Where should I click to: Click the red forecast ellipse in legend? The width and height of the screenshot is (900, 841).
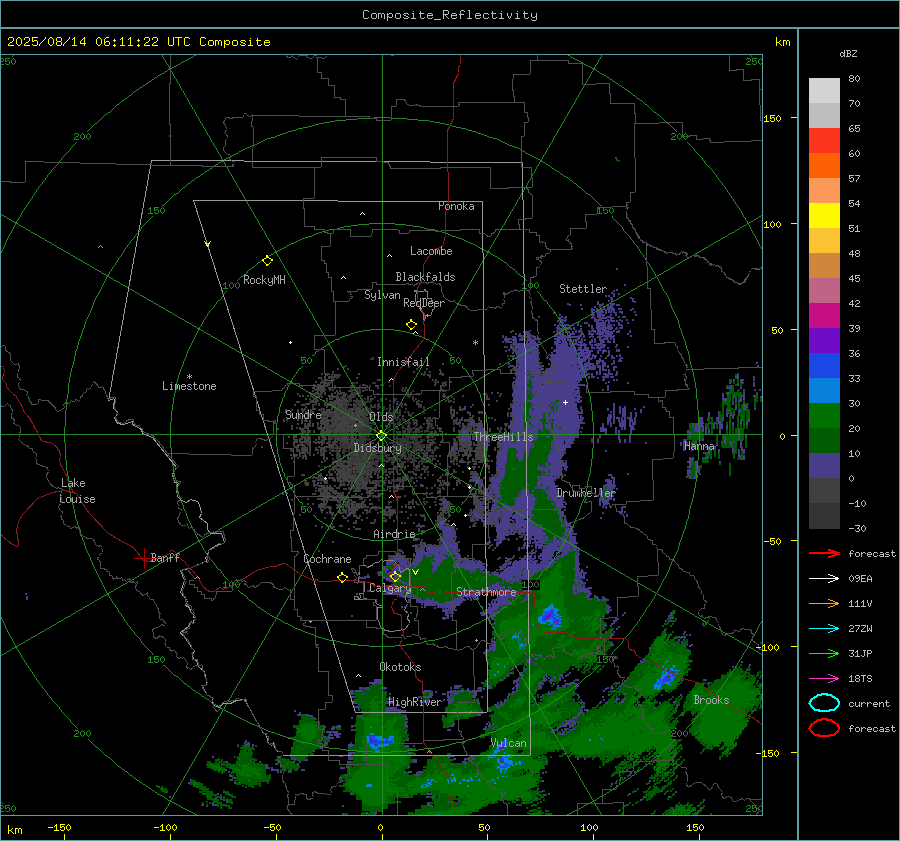pos(824,728)
